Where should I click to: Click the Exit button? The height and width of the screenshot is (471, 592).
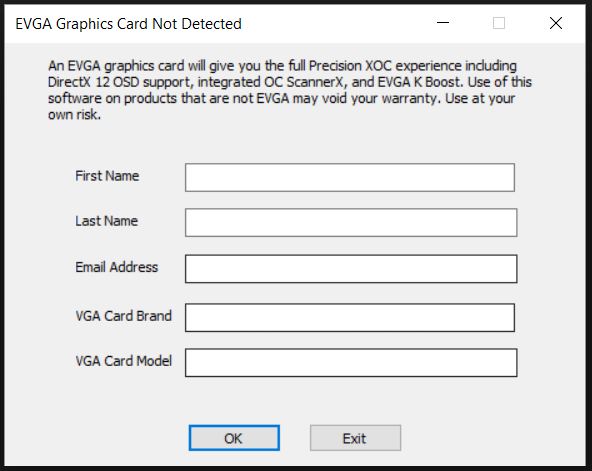click(355, 438)
